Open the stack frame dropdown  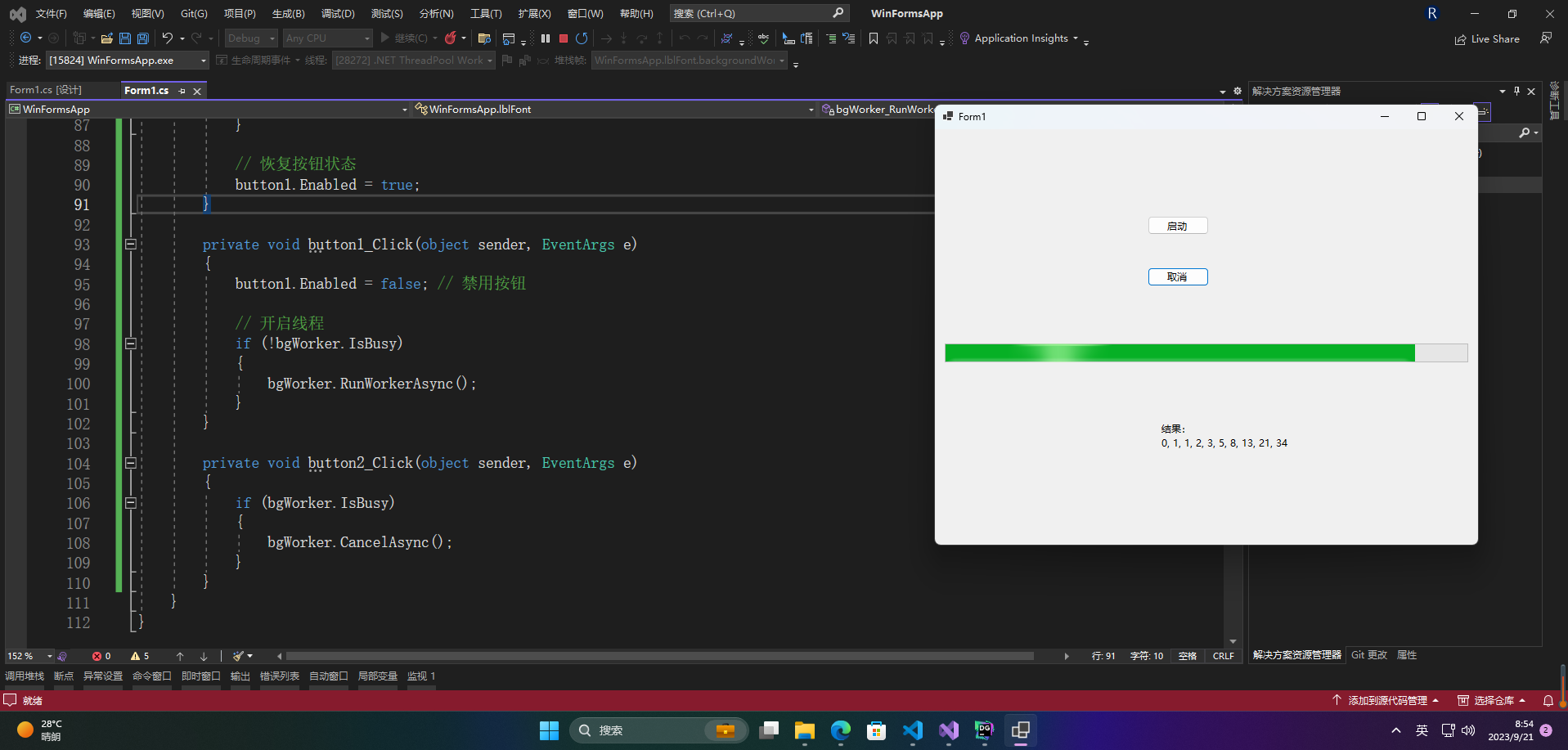click(690, 61)
